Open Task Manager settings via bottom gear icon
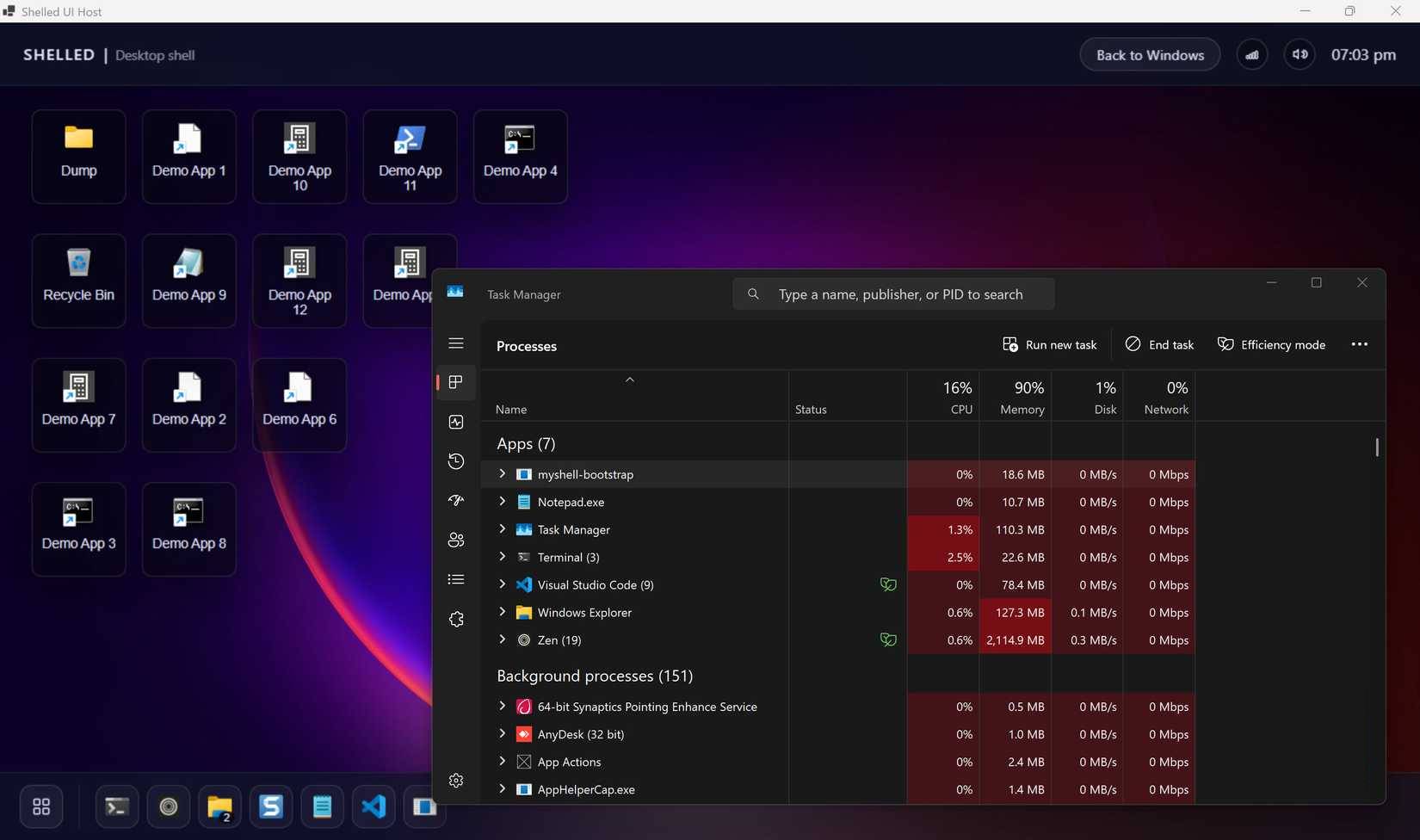 (455, 781)
